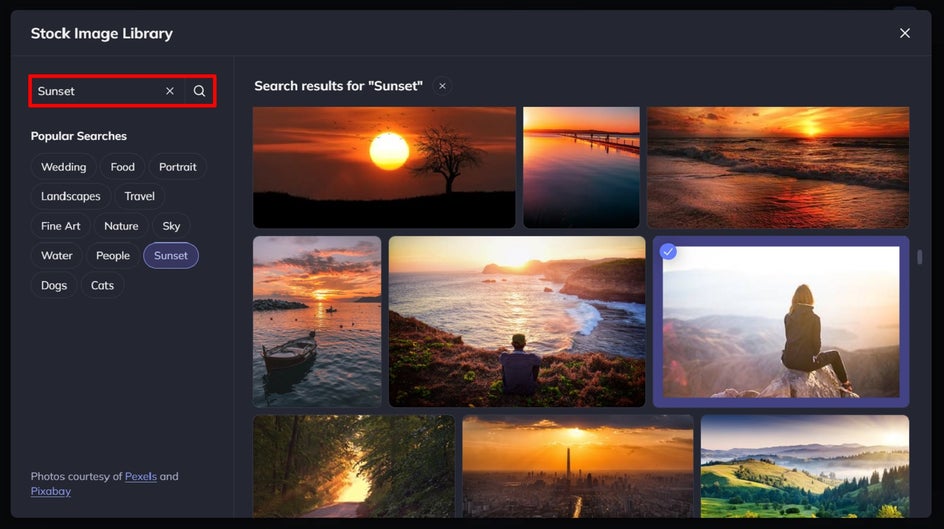The height and width of the screenshot is (529, 944).
Task: Uncheck the selected woman on rock photo
Action: pos(668,252)
